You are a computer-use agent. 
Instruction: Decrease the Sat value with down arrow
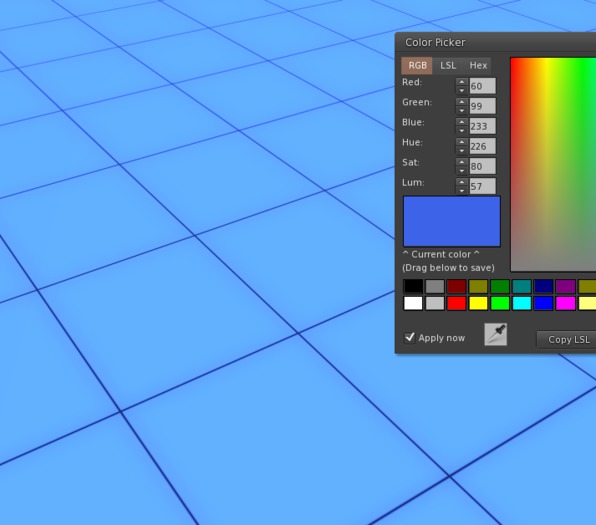(462, 171)
